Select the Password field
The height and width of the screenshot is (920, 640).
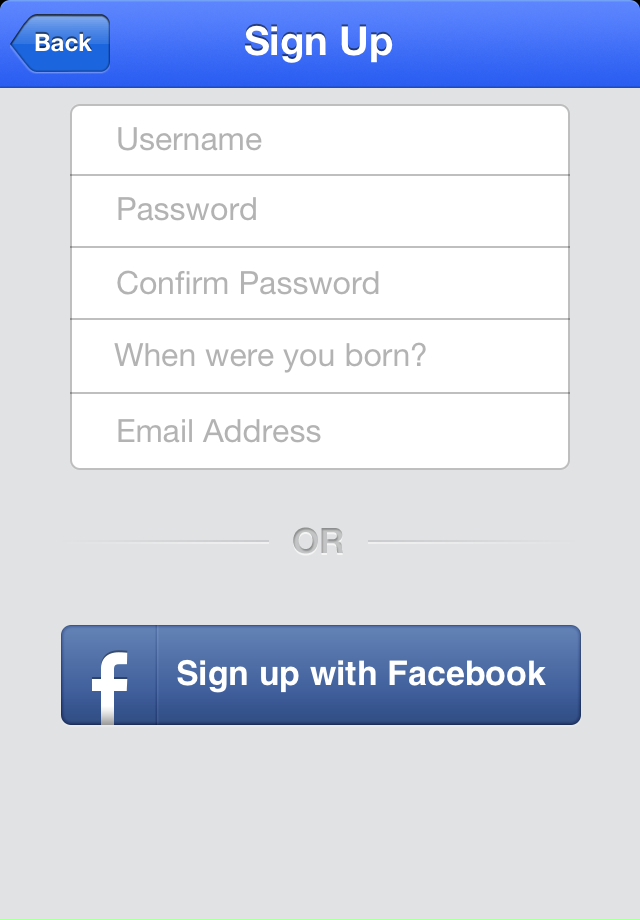tap(320, 211)
